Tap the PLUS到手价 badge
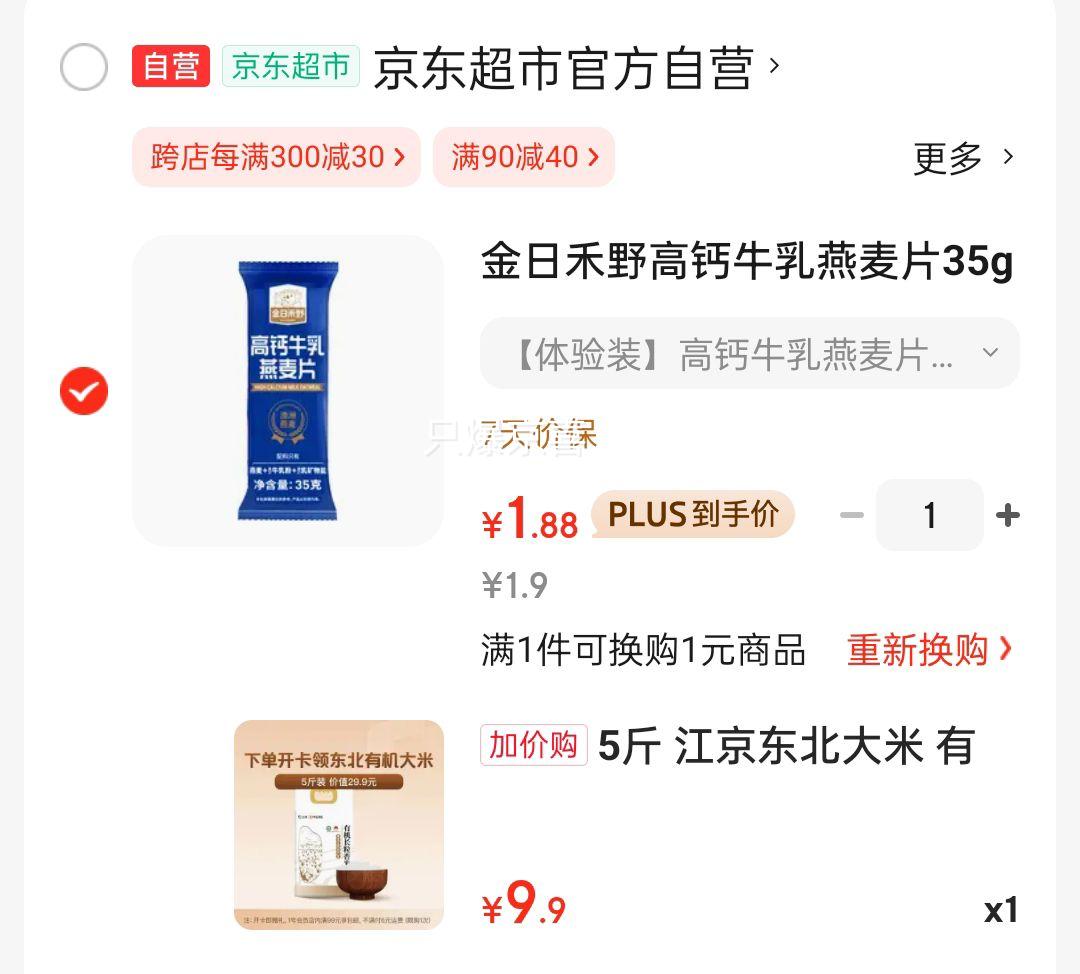1080x974 pixels. tap(692, 514)
